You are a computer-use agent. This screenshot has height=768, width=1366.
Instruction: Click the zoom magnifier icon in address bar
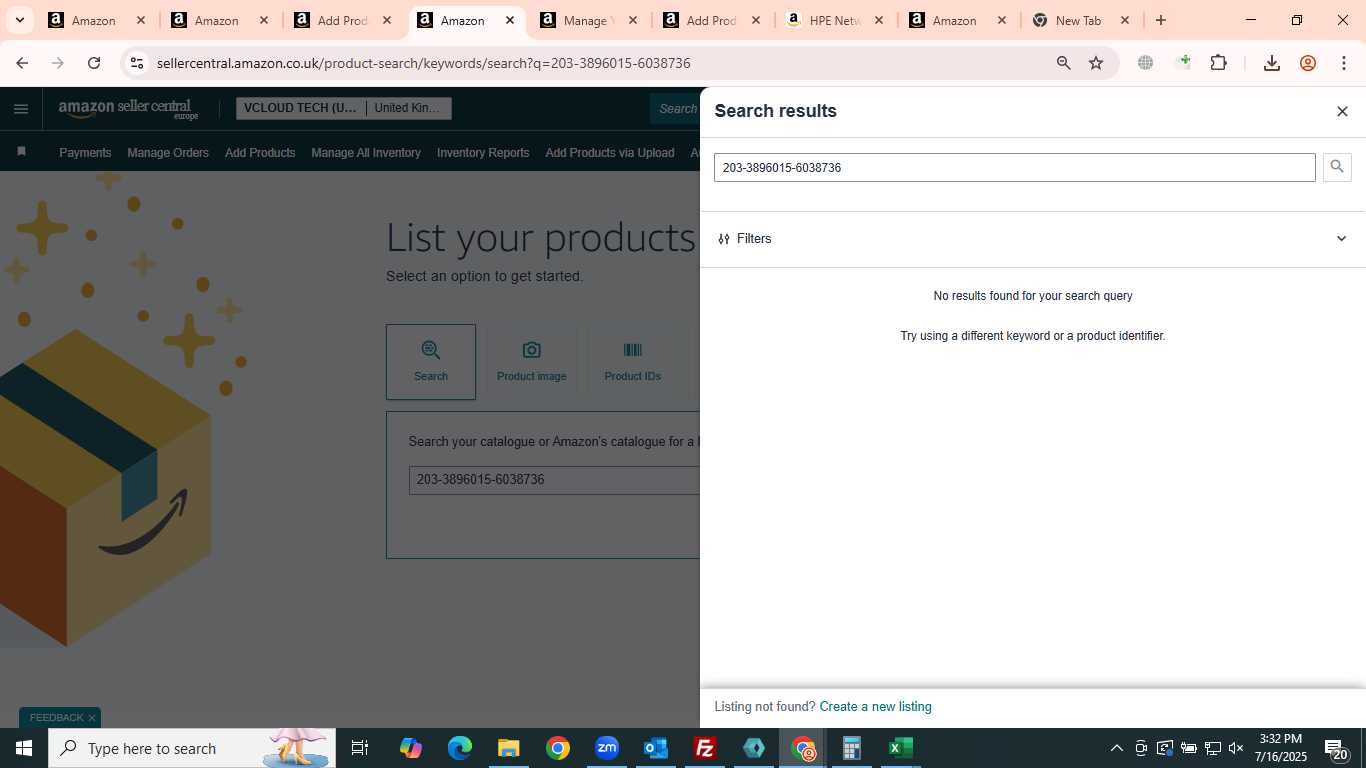point(1063,63)
